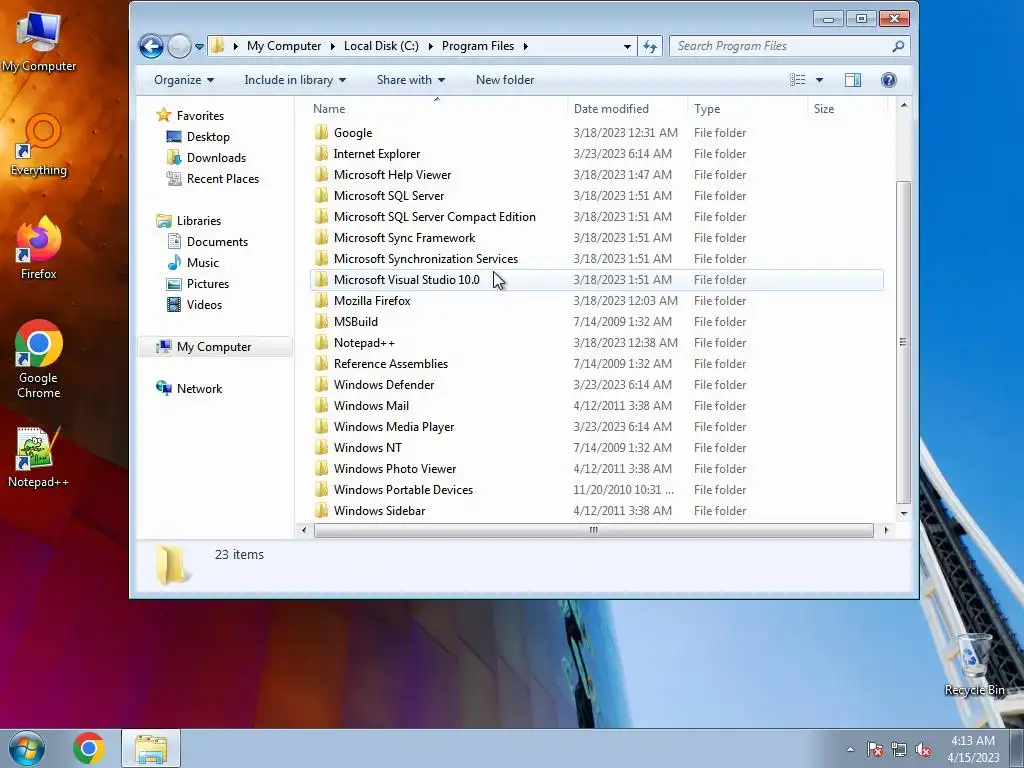Click My Computer in the breadcrumb
The height and width of the screenshot is (768, 1024).
[x=284, y=46]
